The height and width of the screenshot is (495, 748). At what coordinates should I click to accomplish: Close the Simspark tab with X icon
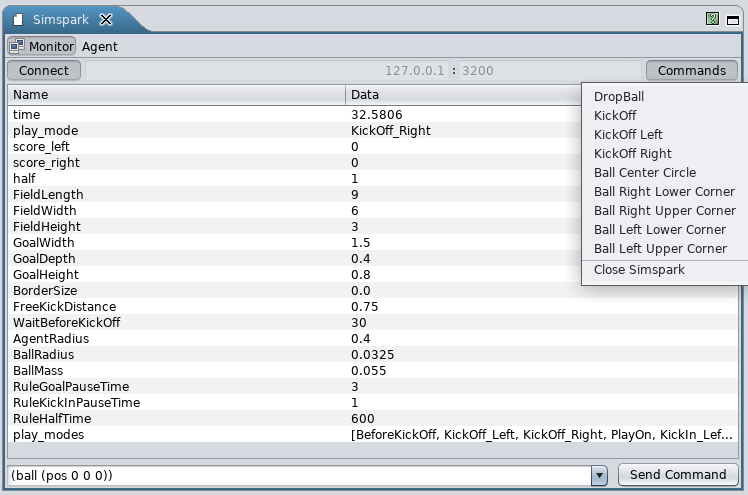click(106, 20)
